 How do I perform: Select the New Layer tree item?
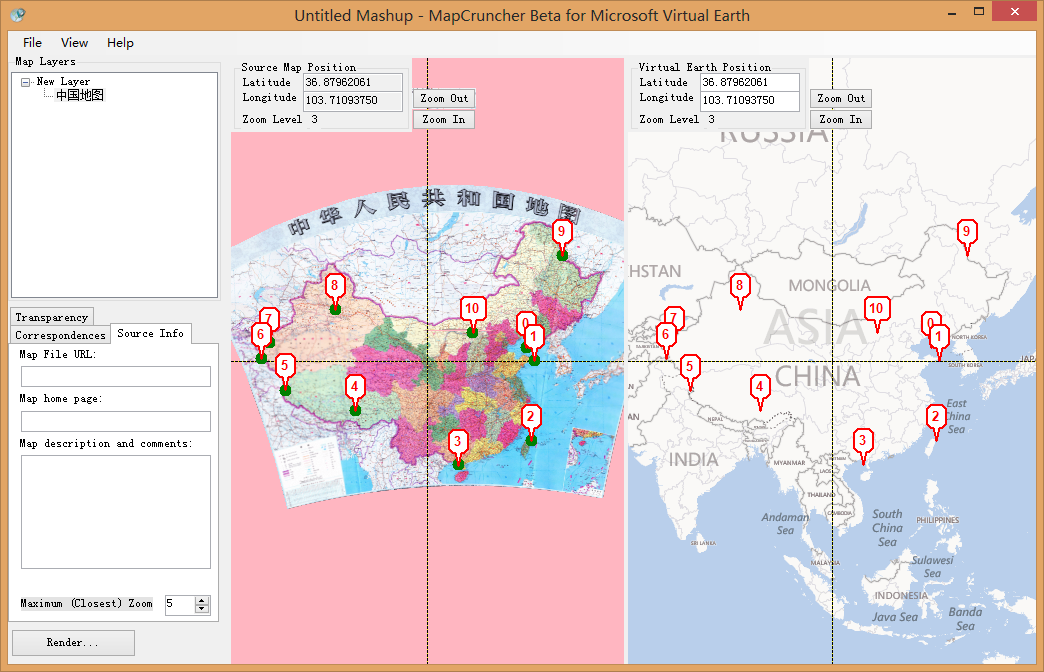tap(63, 81)
